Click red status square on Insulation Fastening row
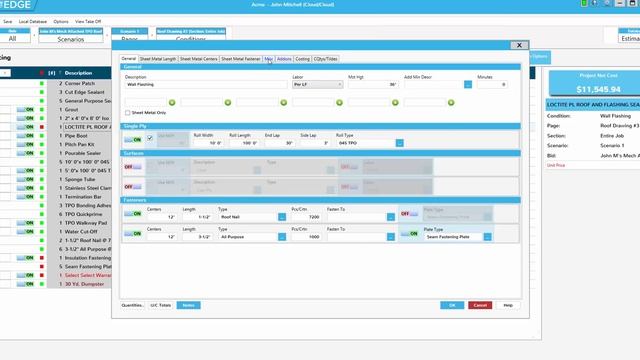640x360 pixels. click(x=42, y=258)
